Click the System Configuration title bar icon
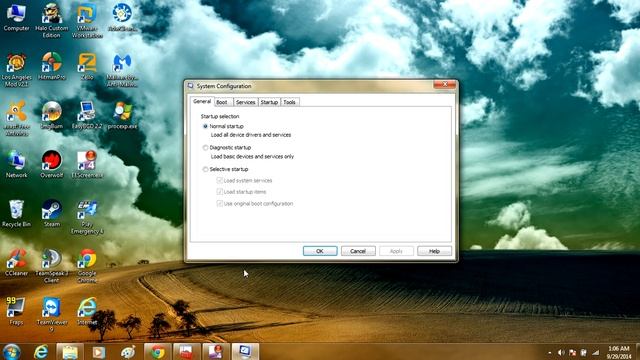The width and height of the screenshot is (640, 360). click(x=191, y=86)
